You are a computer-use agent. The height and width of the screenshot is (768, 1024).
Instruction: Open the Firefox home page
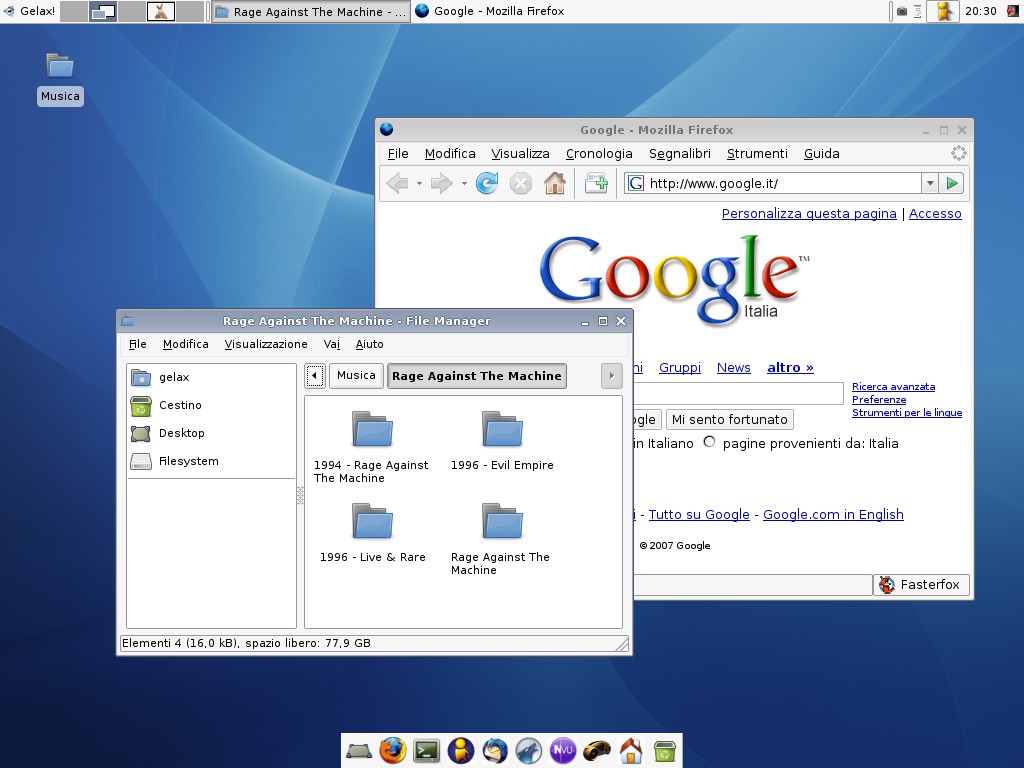(554, 184)
